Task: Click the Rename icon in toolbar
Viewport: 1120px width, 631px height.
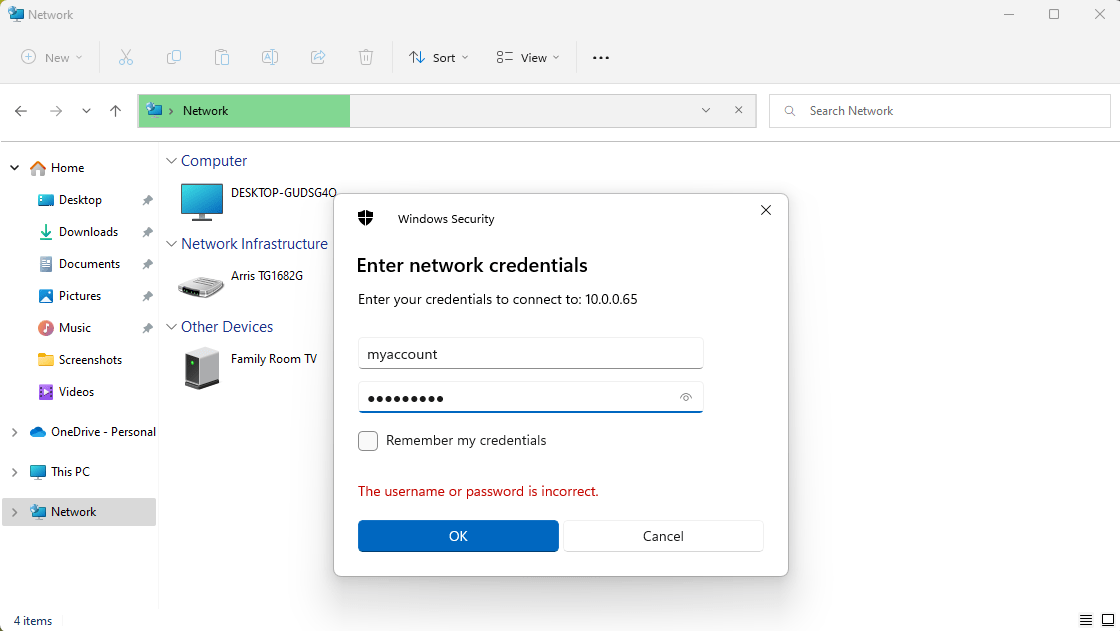Action: click(270, 57)
